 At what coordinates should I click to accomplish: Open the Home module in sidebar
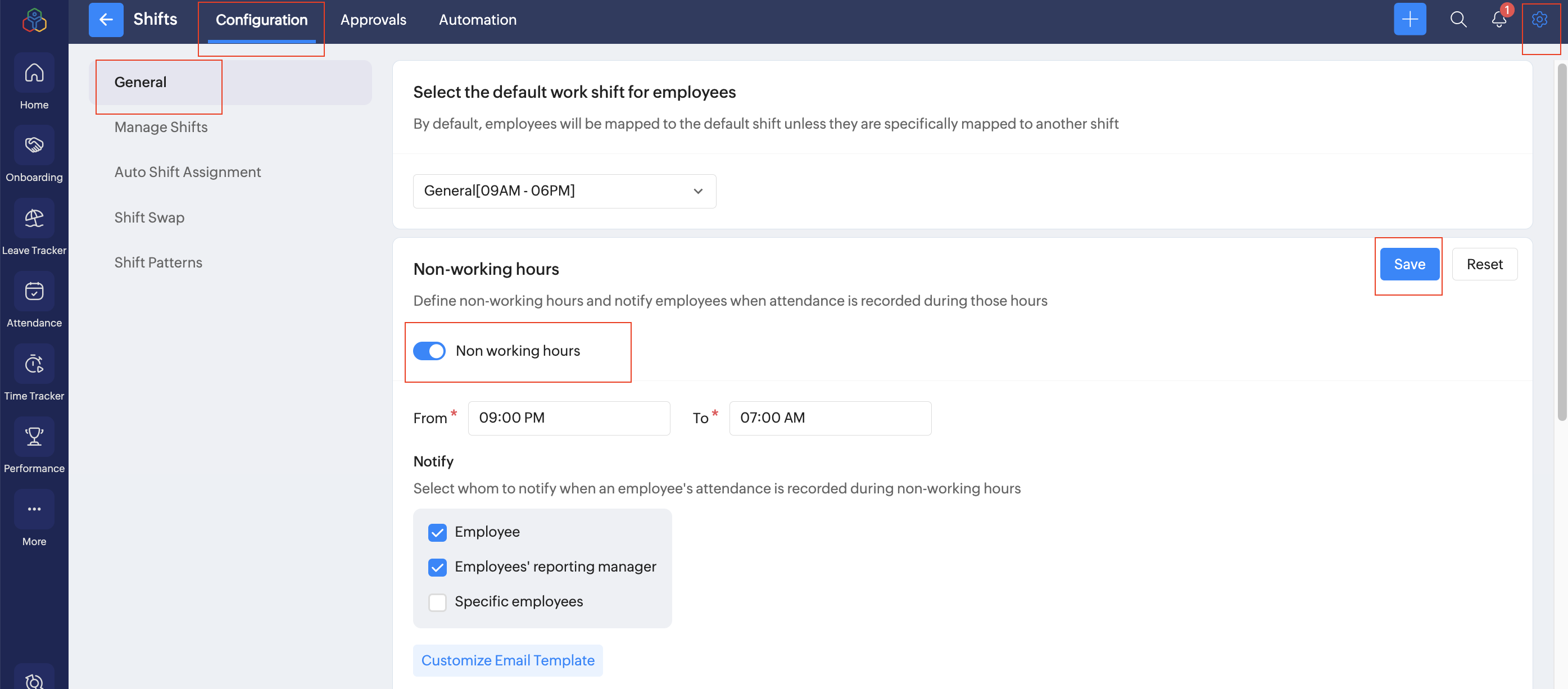click(x=34, y=74)
